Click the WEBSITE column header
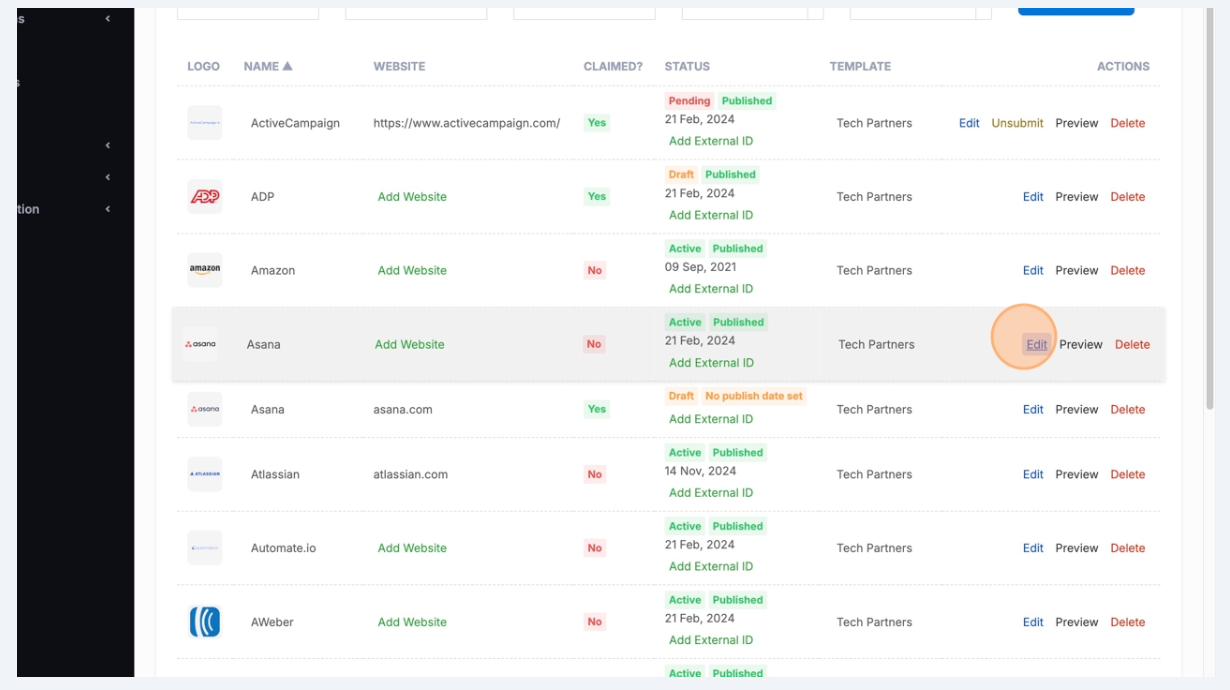Screen dimensions: 1230x690 pos(399,66)
